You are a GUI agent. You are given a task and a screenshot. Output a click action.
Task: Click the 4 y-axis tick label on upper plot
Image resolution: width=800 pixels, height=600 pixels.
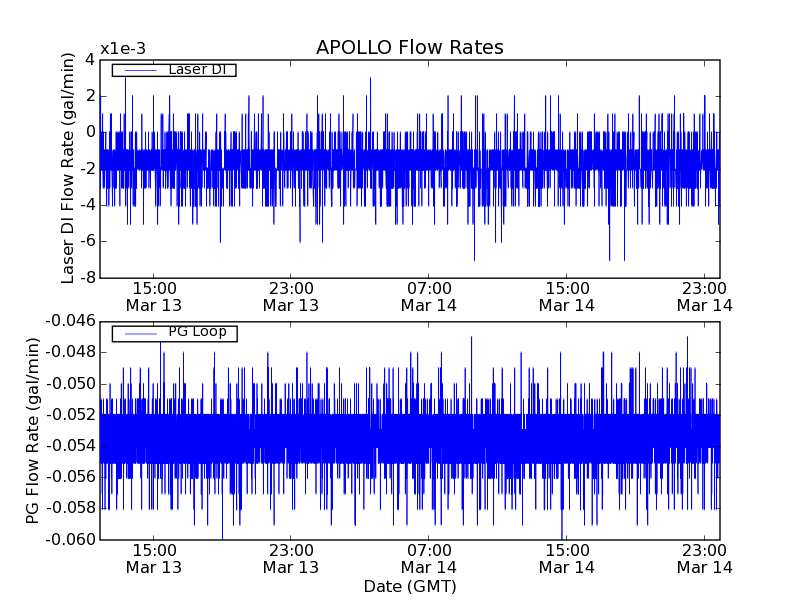point(89,59)
